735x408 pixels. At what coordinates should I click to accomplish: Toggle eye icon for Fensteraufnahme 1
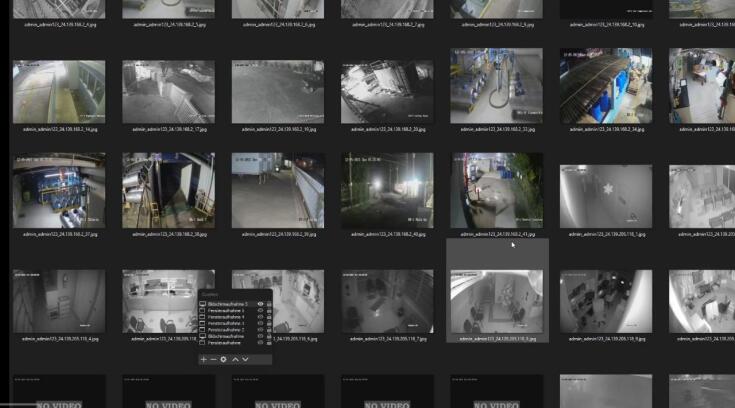click(260, 323)
